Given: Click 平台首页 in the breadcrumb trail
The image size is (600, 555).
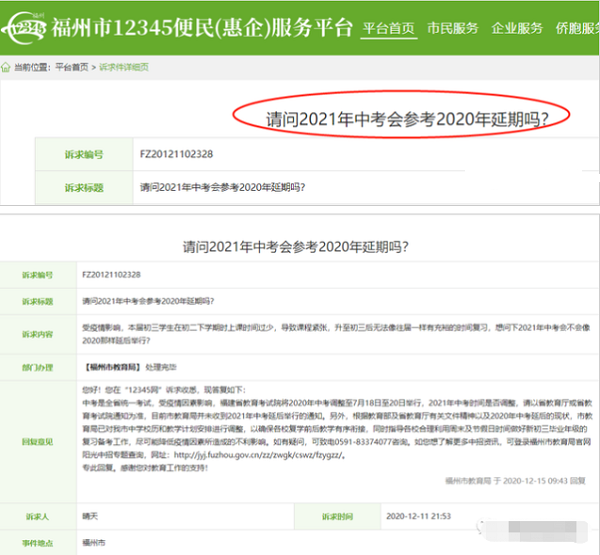Looking at the screenshot, I should [x=74, y=69].
